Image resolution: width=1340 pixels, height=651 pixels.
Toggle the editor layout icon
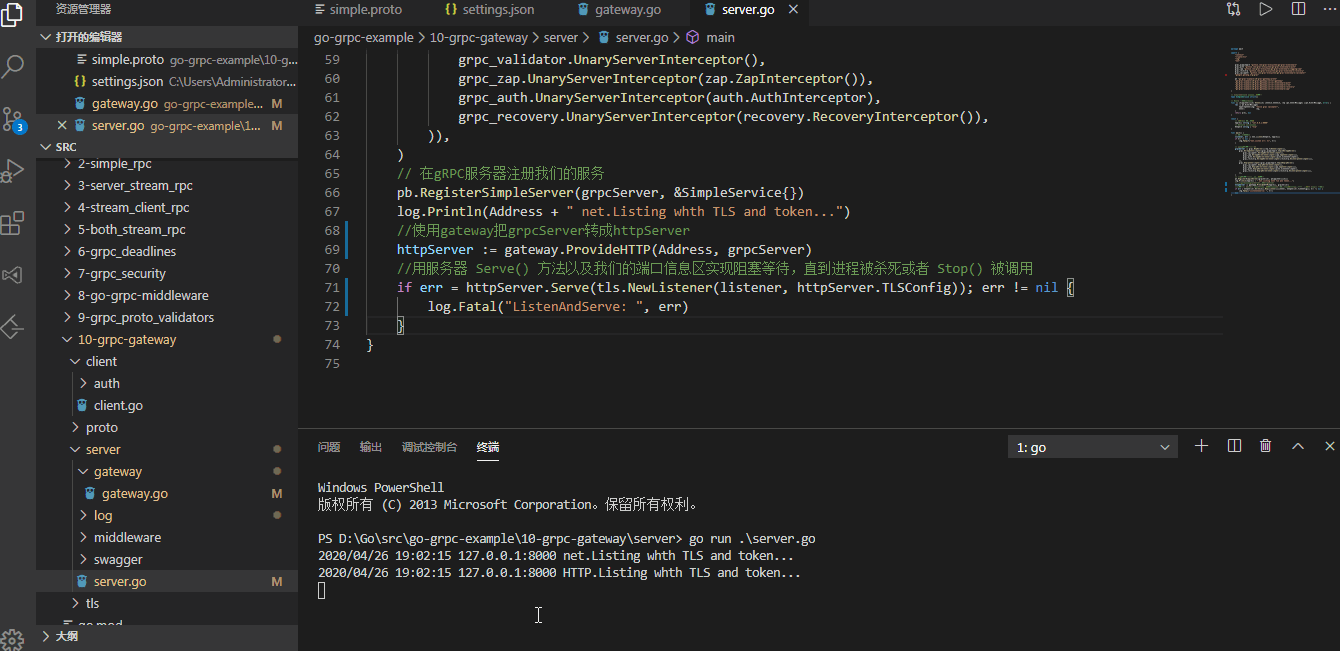coord(1233,446)
